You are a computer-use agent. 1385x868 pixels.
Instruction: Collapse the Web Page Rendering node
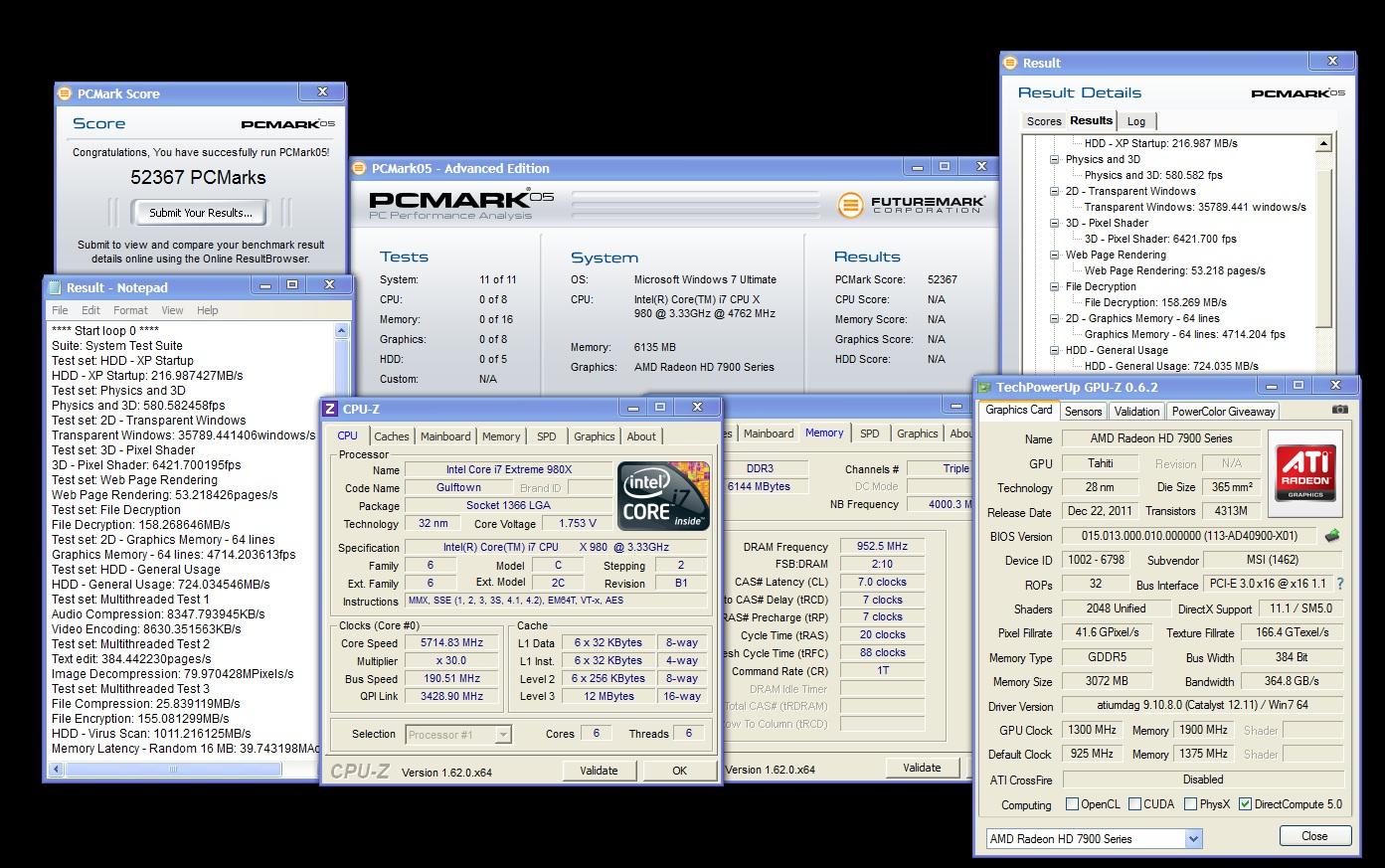point(1055,255)
